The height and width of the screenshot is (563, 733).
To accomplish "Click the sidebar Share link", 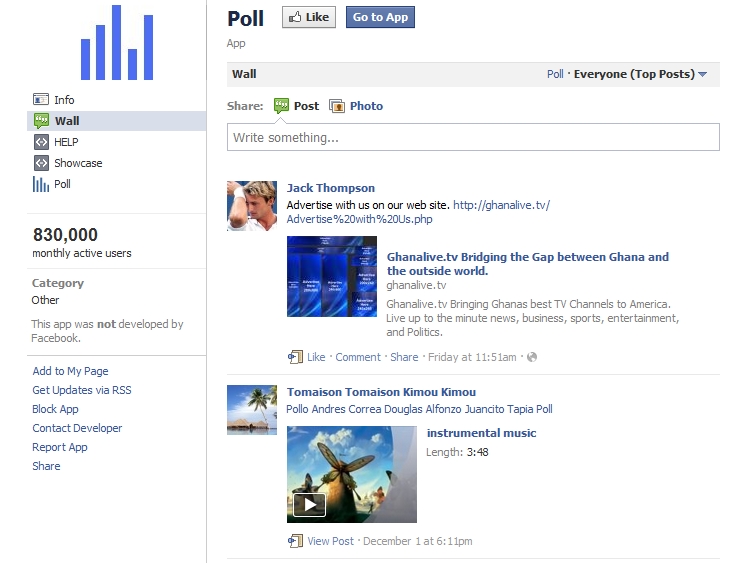I will coord(46,466).
